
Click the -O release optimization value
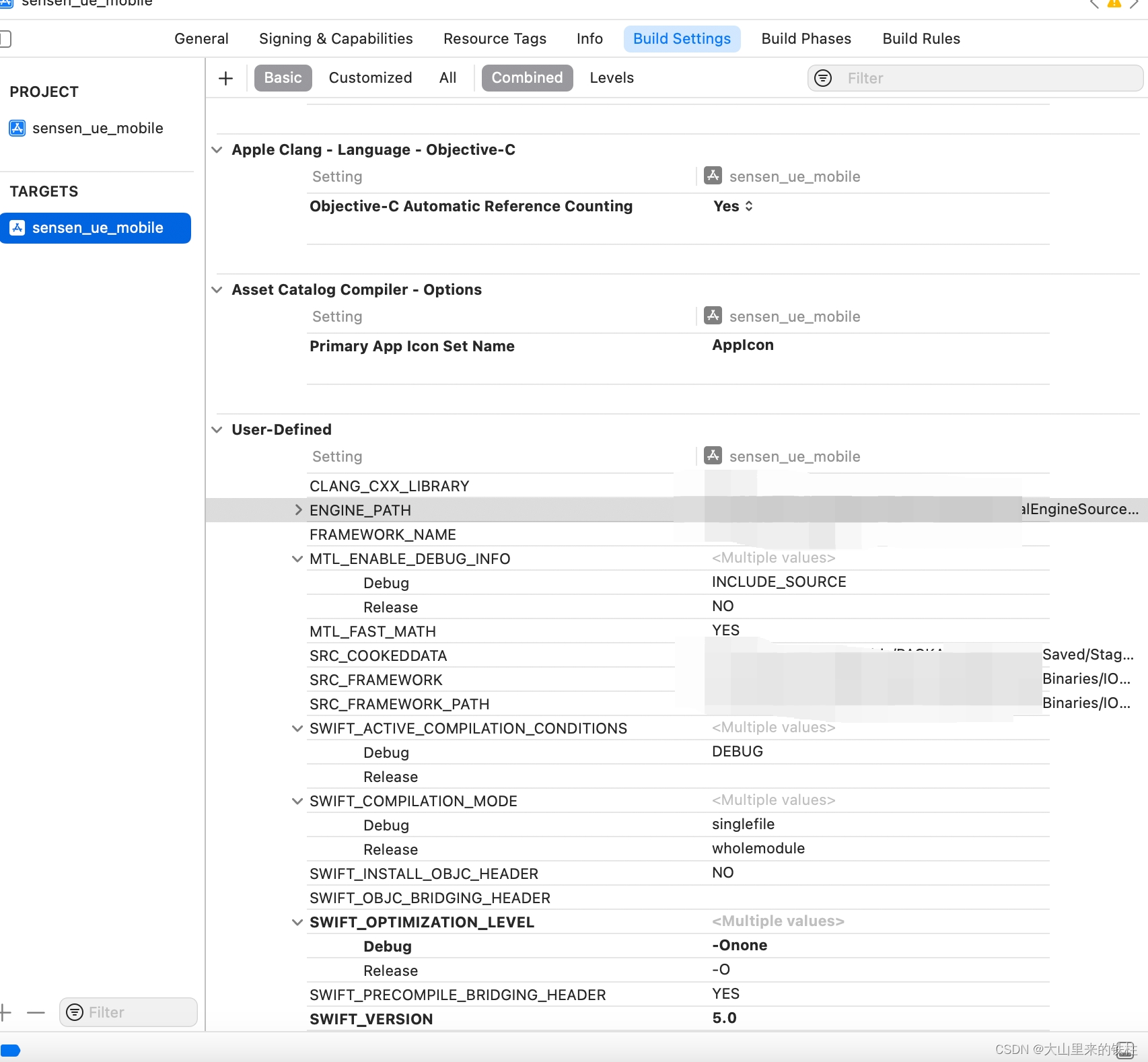tap(721, 969)
